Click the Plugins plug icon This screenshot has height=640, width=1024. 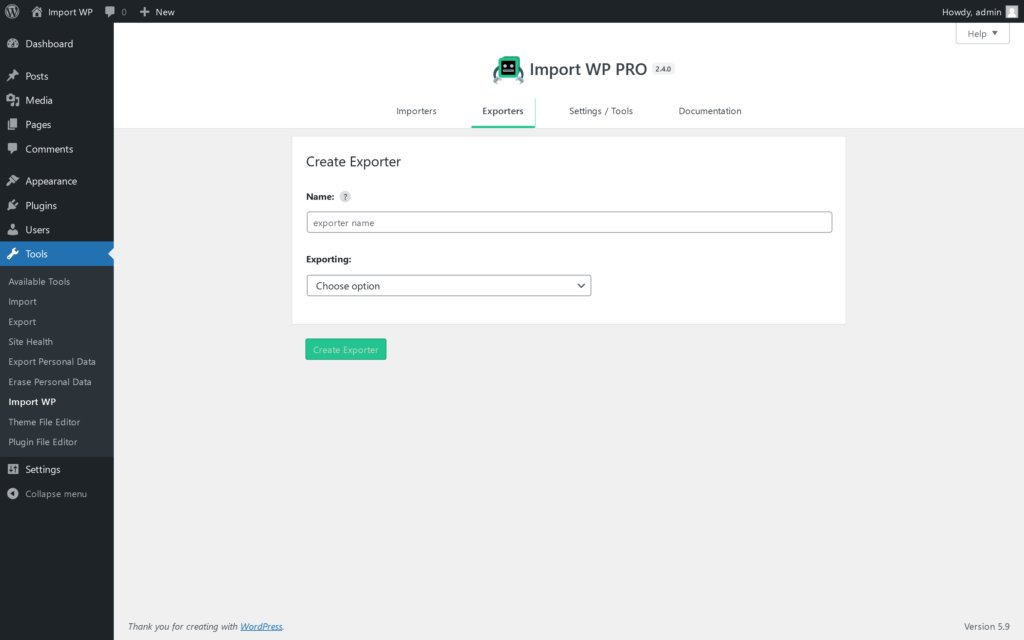coord(12,205)
